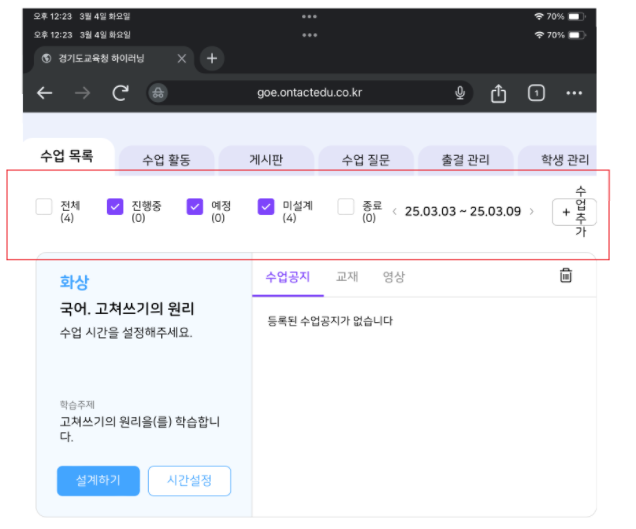Enable the 종료 checkbox

(346, 207)
